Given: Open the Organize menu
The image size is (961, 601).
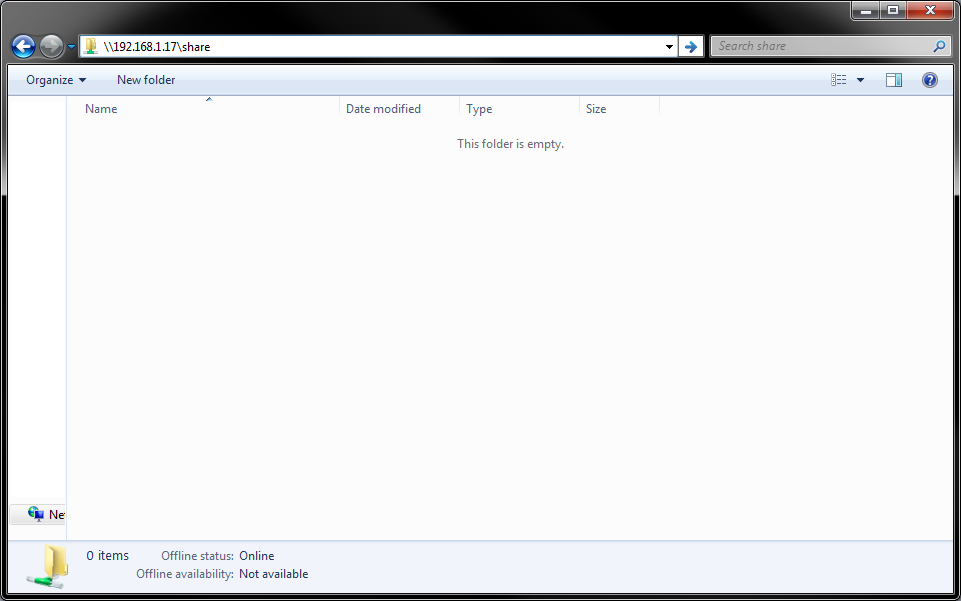Looking at the screenshot, I should (x=56, y=80).
